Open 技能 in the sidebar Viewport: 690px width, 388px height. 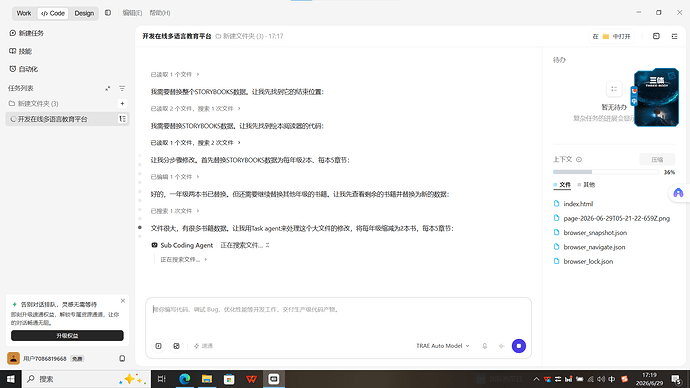tap(21, 51)
